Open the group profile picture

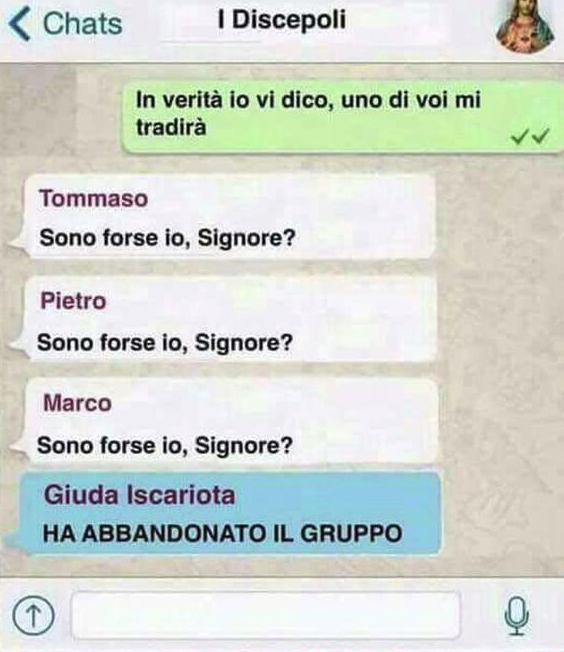point(526,26)
